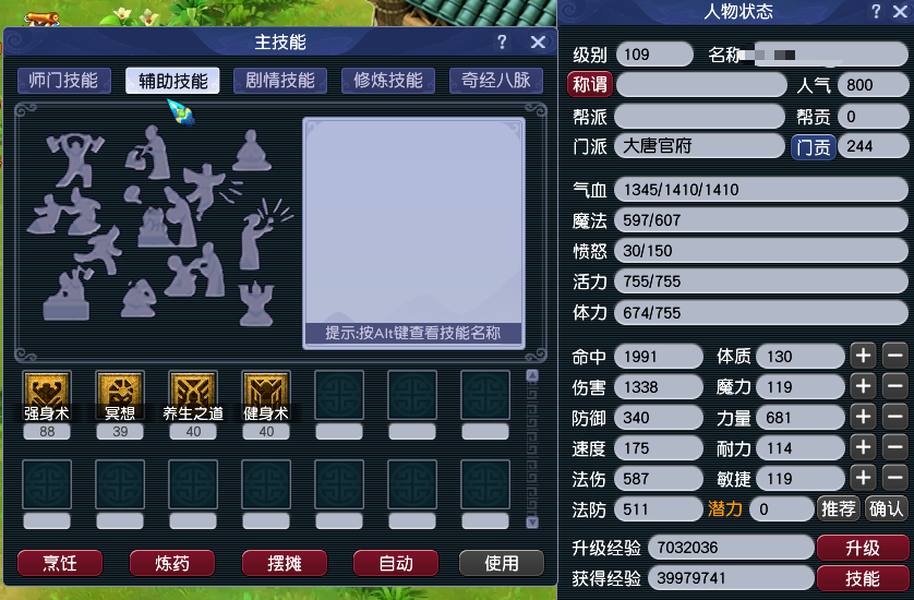Click the red 烹饪 button
Screen dimensions: 914x600
click(60, 563)
